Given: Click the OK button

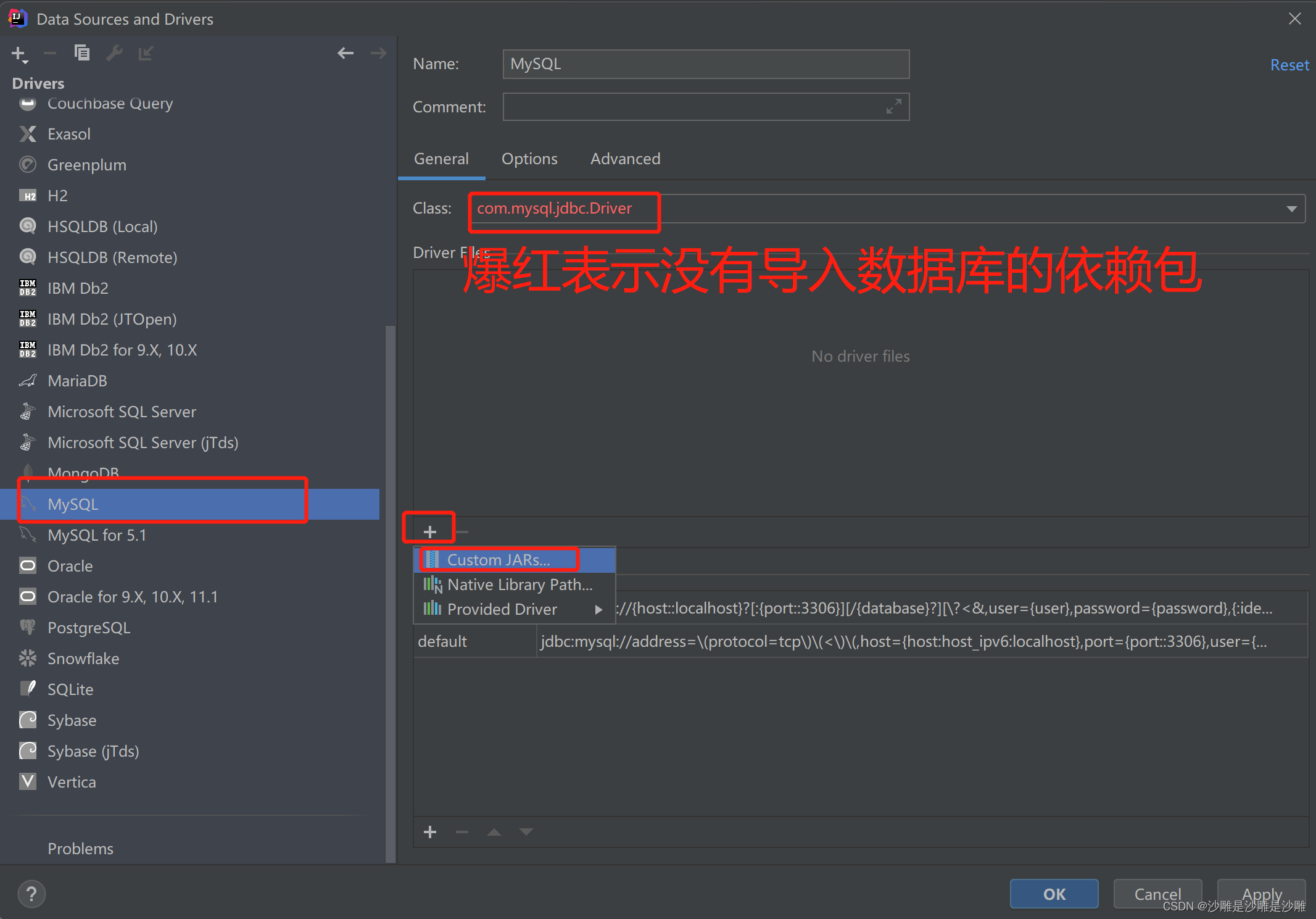Looking at the screenshot, I should click(1054, 894).
